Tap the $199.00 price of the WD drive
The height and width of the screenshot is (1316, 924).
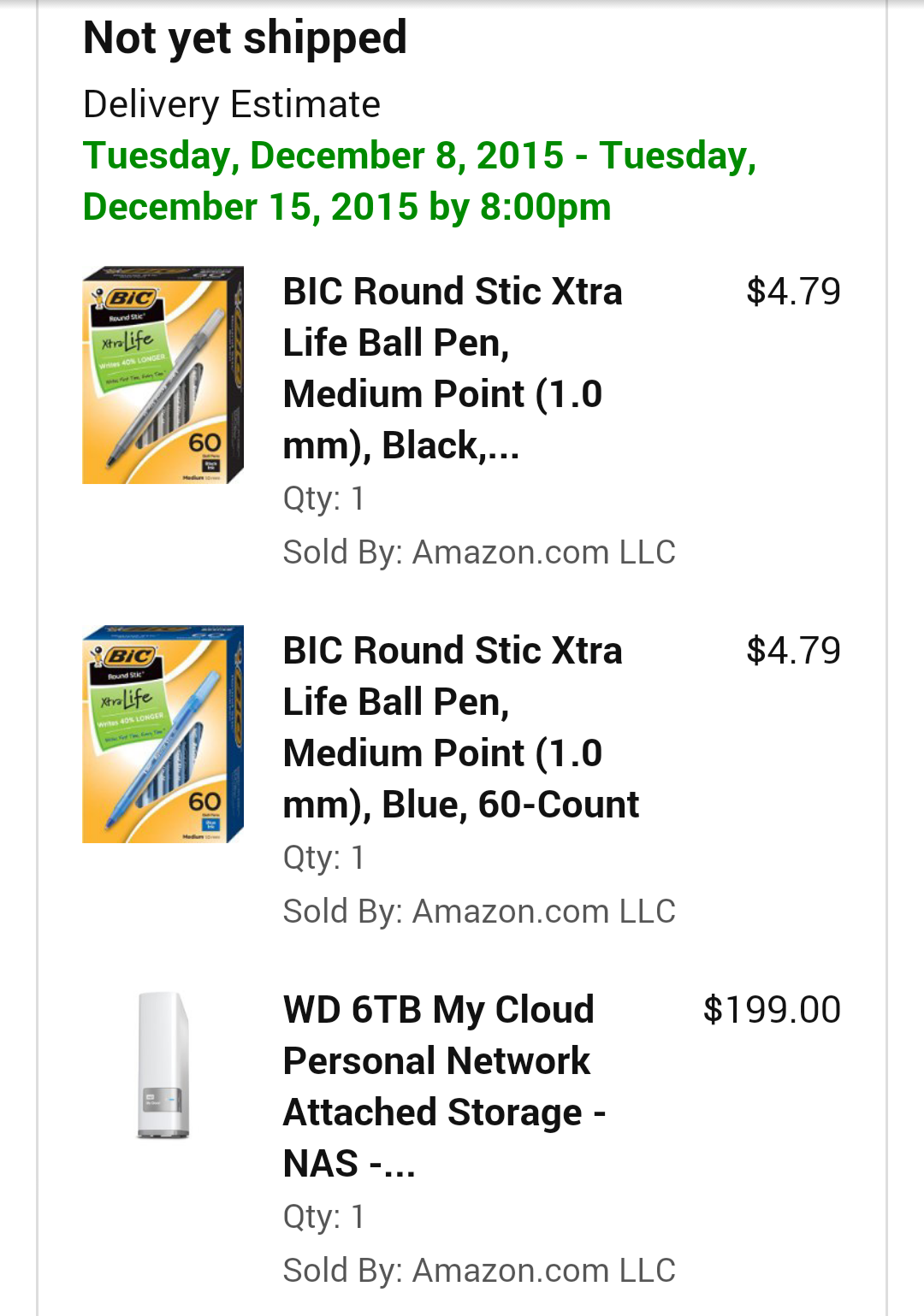click(x=771, y=1010)
